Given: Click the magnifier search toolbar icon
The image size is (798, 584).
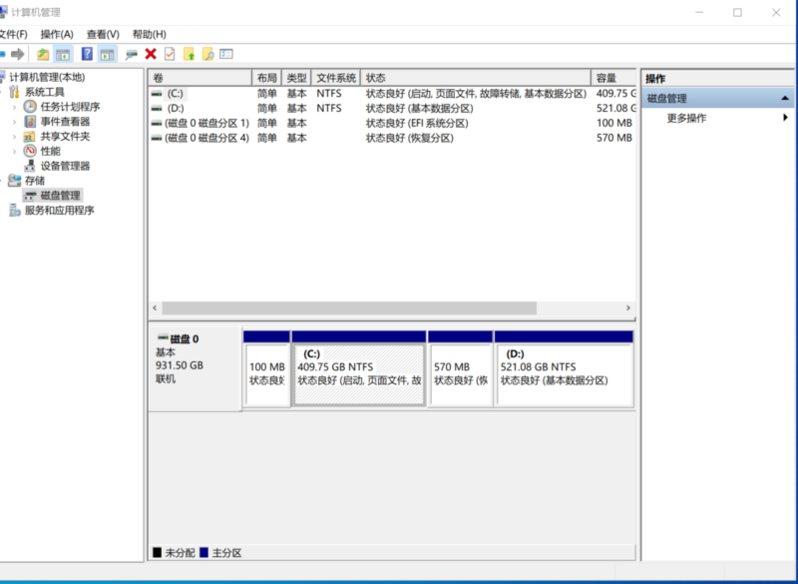Looking at the screenshot, I should coord(207,54).
